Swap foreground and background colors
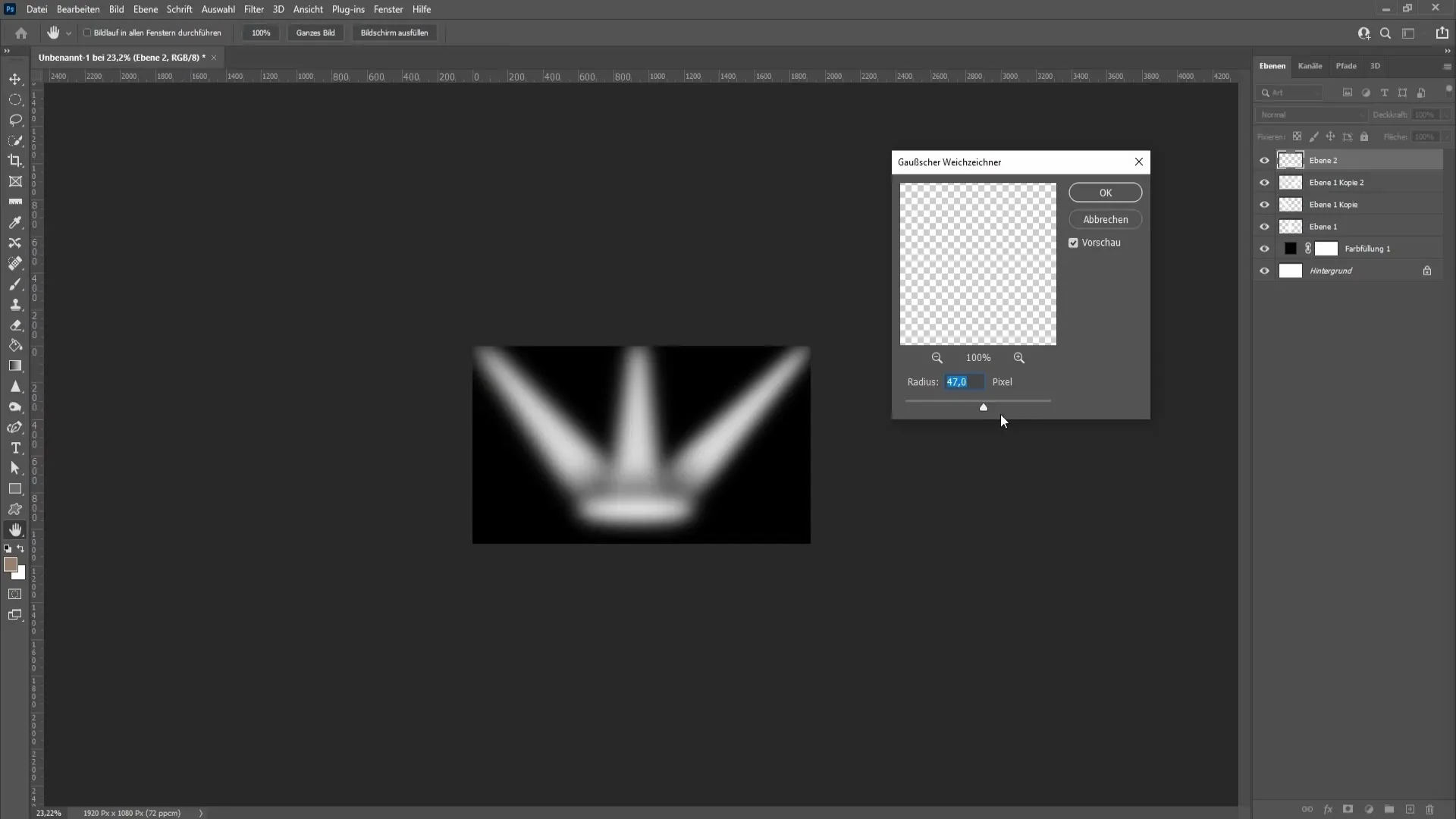The image size is (1456, 819). (x=21, y=548)
